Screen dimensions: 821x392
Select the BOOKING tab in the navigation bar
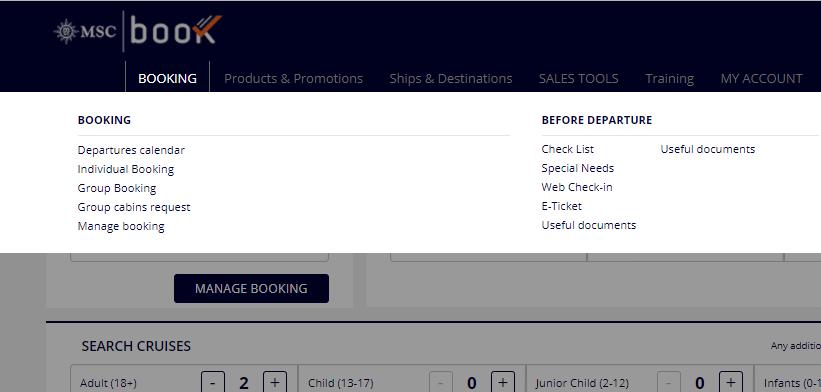pyautogui.click(x=168, y=79)
